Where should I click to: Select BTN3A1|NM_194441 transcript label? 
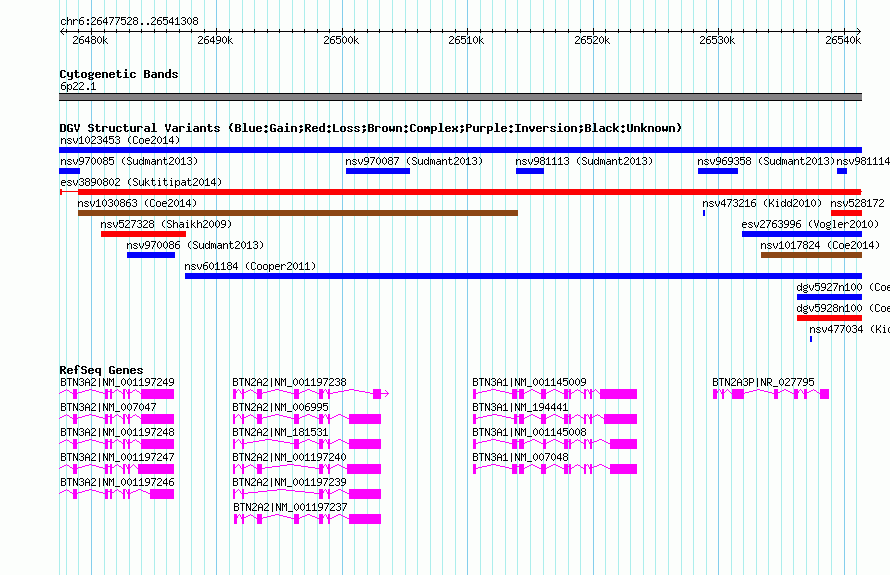[520, 407]
